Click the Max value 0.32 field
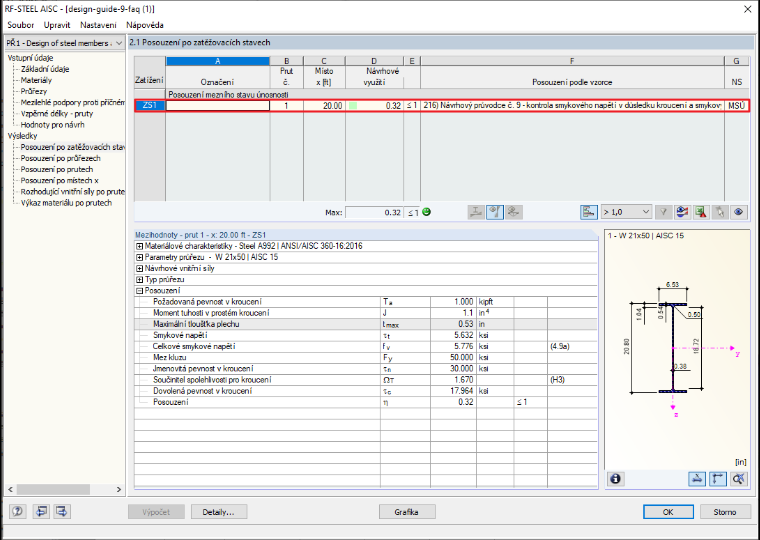 pyautogui.click(x=374, y=212)
